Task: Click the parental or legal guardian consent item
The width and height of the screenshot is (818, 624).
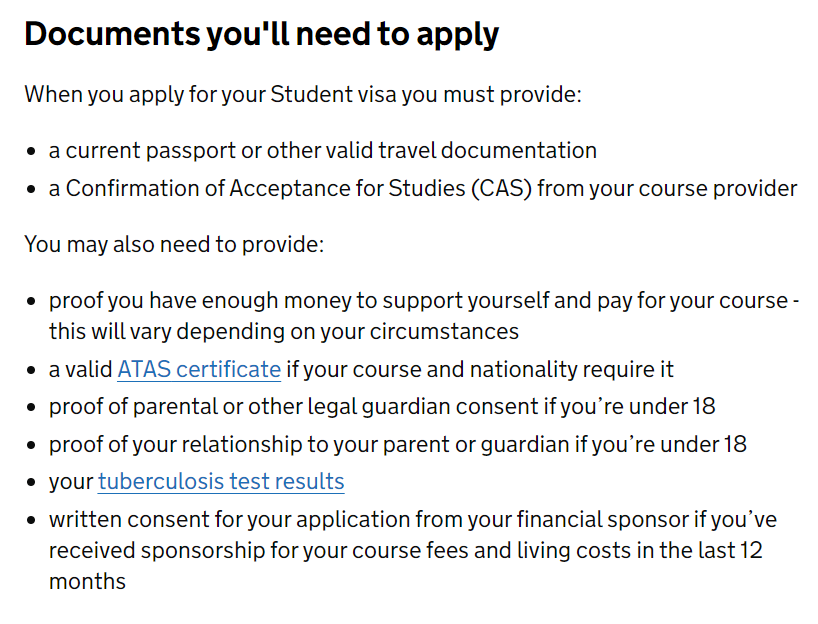Action: click(x=382, y=406)
